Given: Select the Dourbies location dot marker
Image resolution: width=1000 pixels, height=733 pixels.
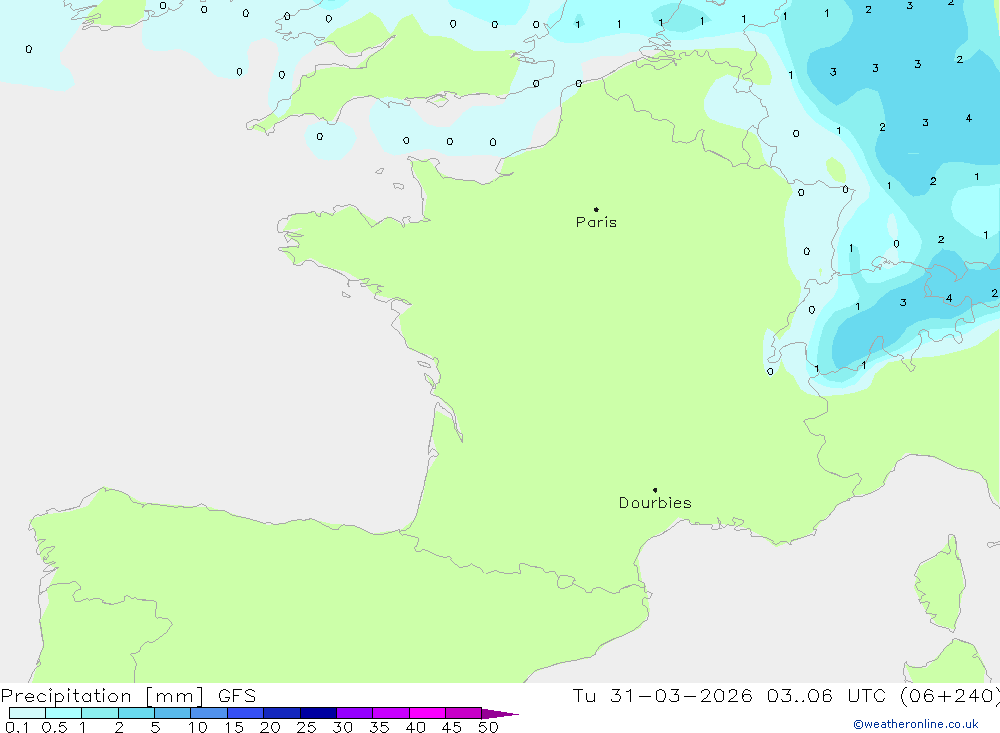Looking at the screenshot, I should [x=655, y=490].
